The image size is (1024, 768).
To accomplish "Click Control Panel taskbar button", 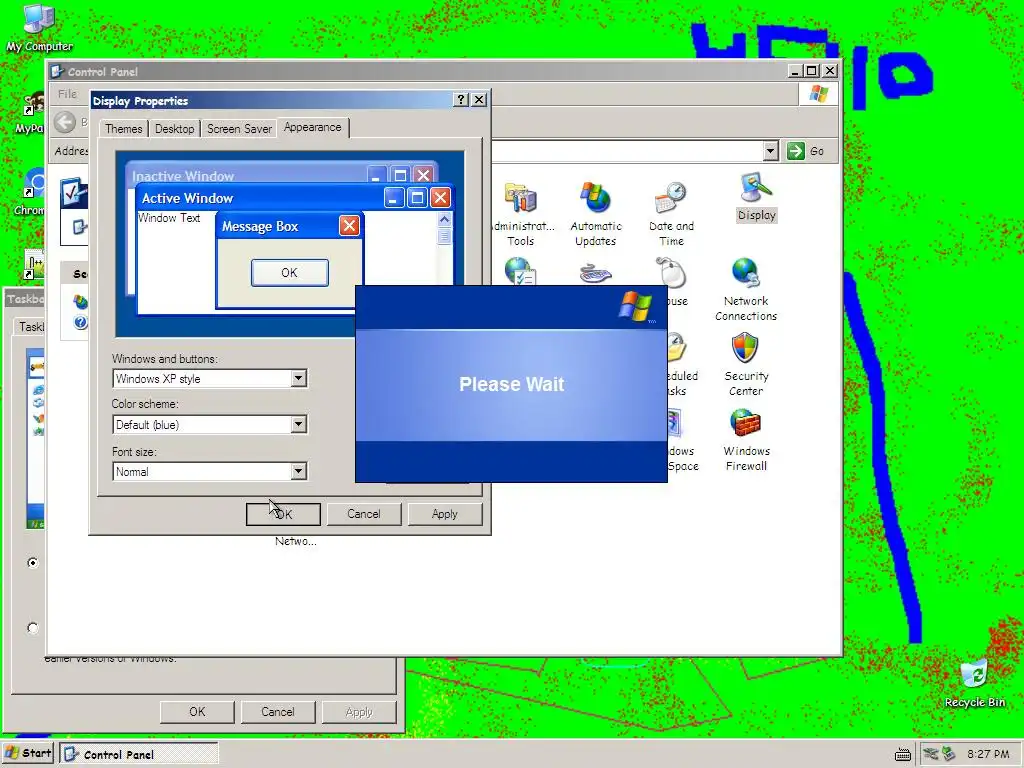I will [138, 754].
